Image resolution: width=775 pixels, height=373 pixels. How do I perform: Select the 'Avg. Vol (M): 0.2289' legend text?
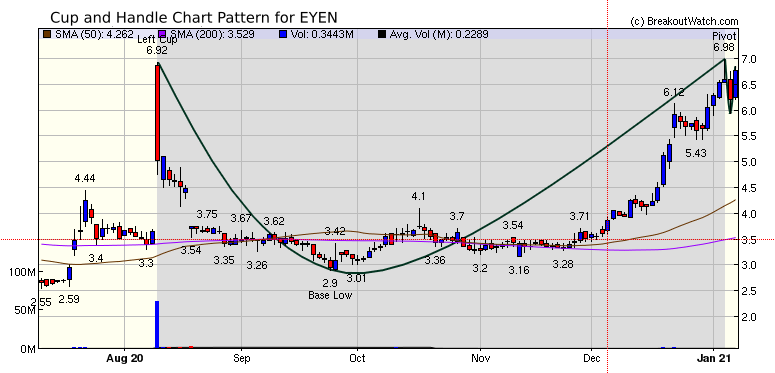[439, 35]
